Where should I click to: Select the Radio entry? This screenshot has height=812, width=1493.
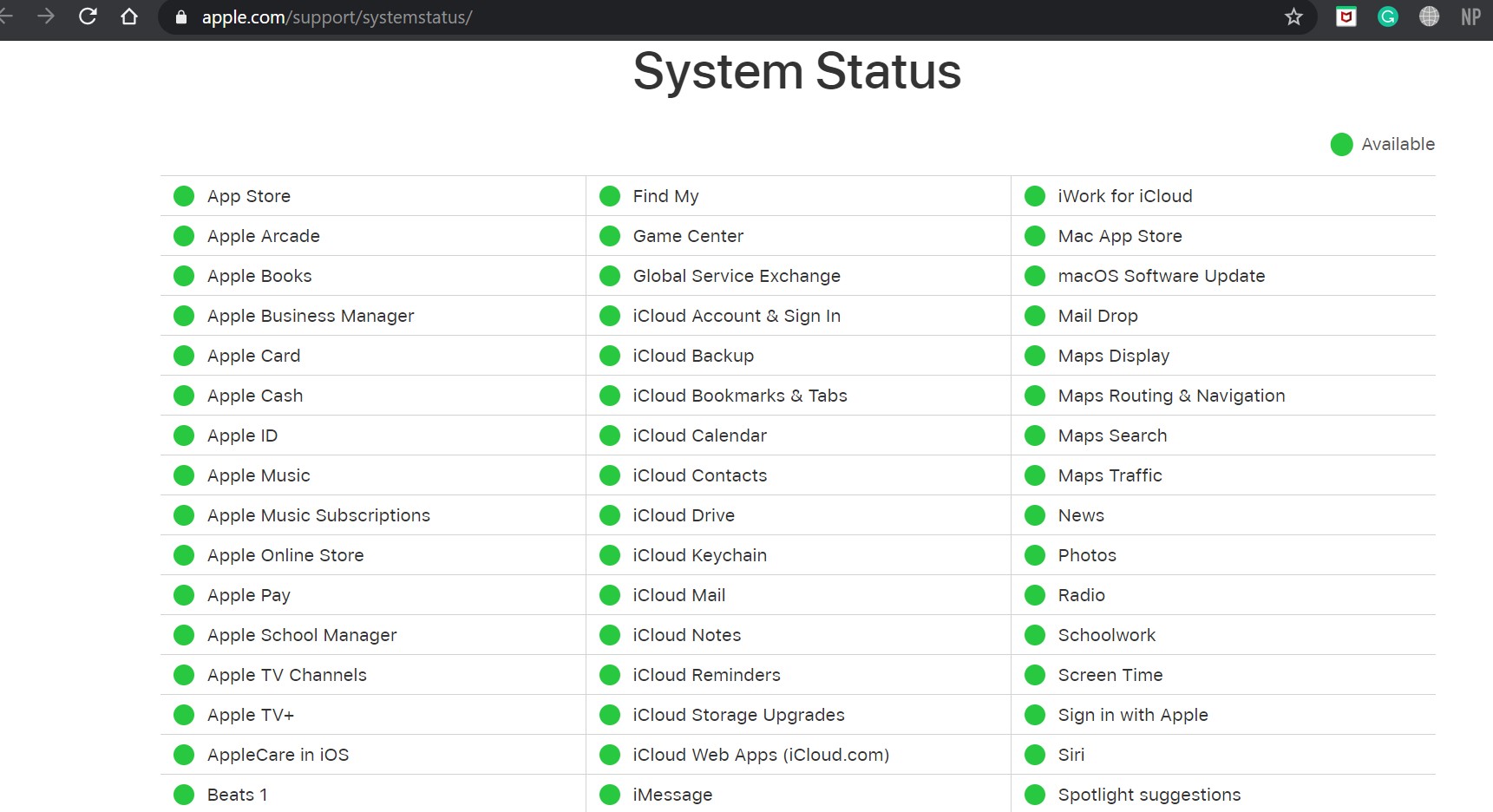pyautogui.click(x=1082, y=595)
